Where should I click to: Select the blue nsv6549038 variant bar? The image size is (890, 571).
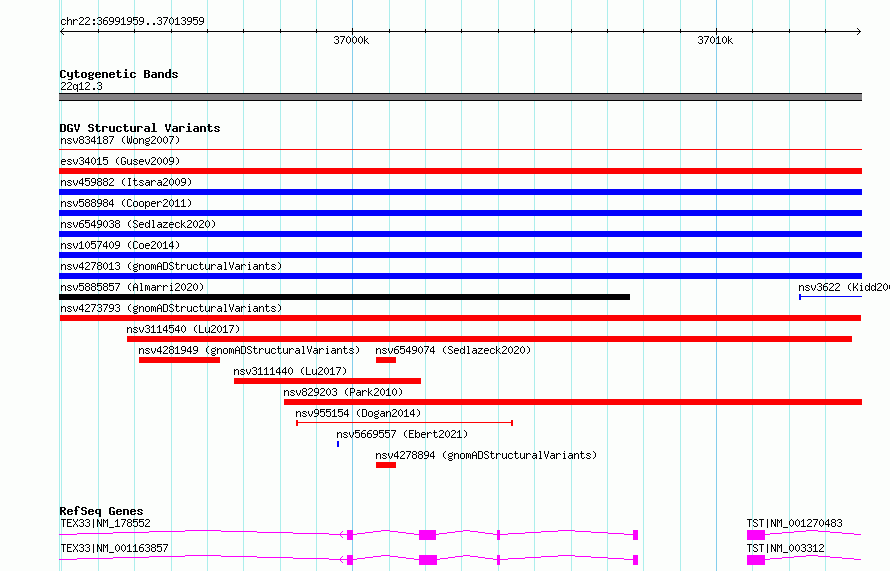click(460, 234)
